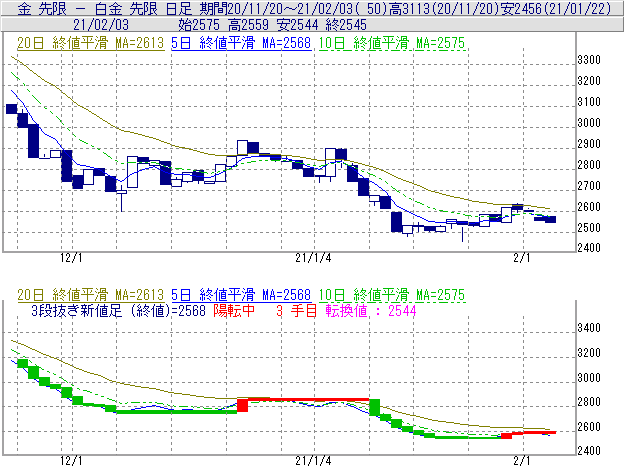This screenshot has width=624, height=473.
Task: Click the period high 高3113(20/11/20)
Action: 444,8
